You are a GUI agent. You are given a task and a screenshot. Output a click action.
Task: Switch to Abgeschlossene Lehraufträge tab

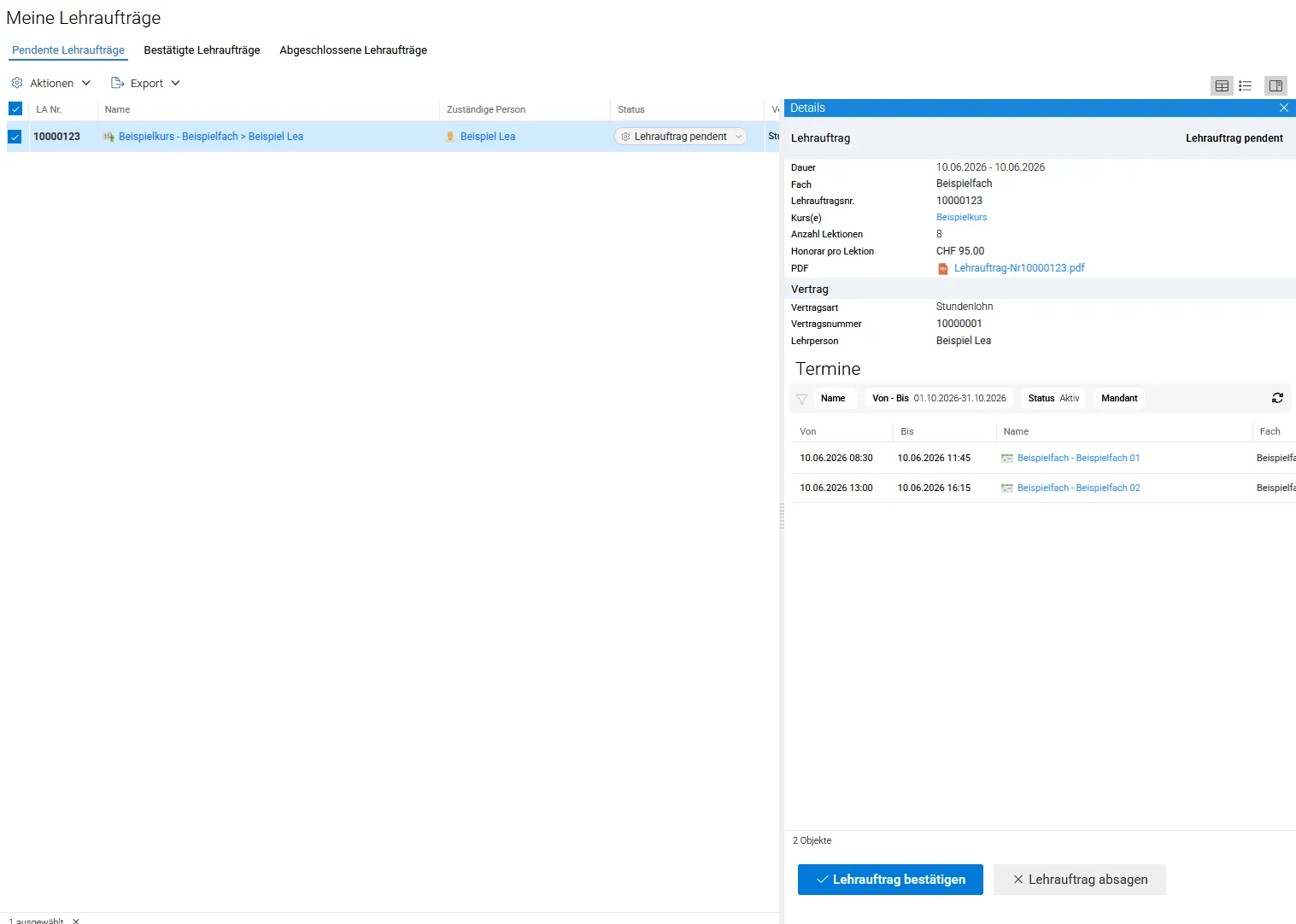click(x=353, y=50)
